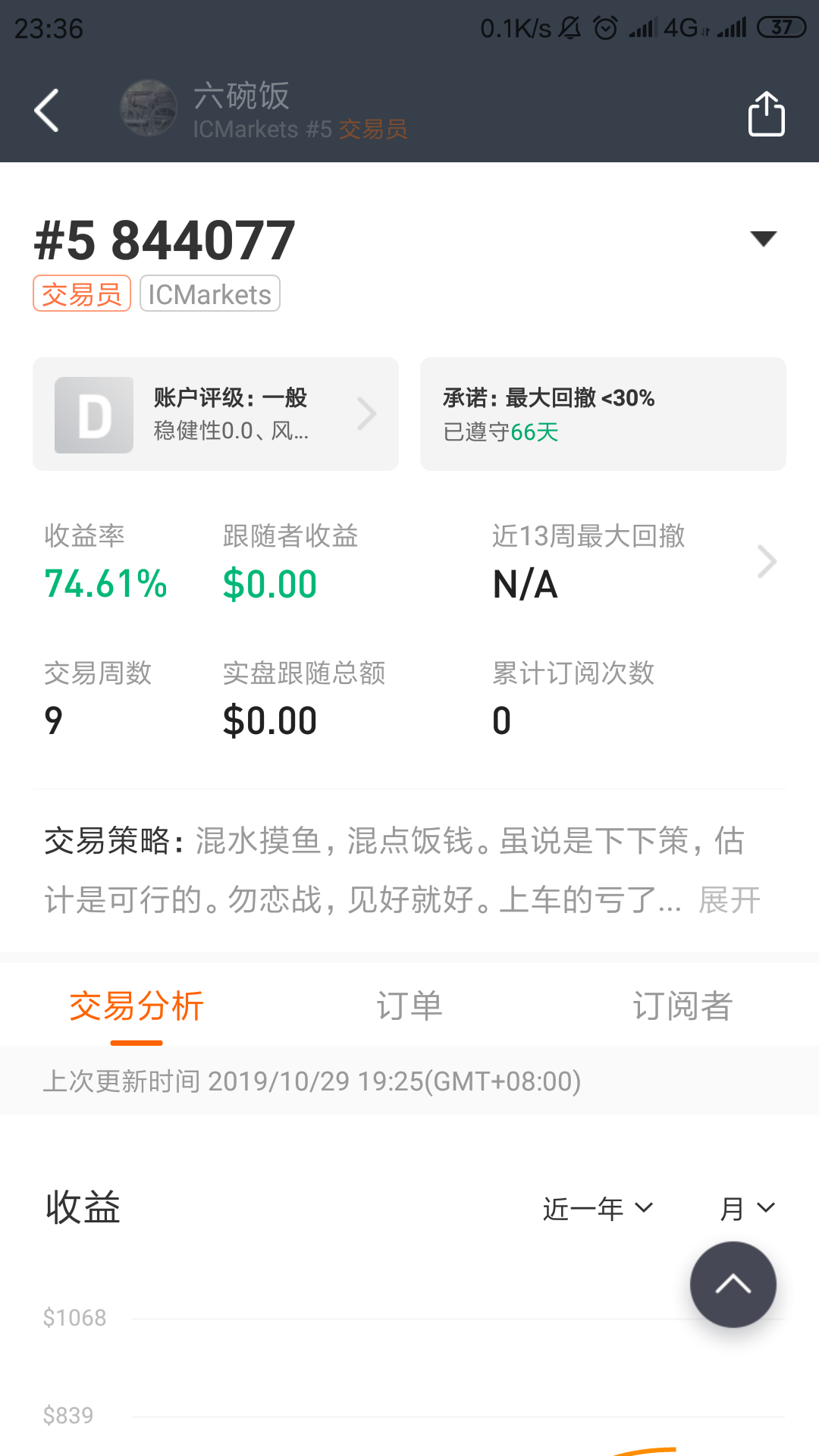The height and width of the screenshot is (1456, 819).
Task: Tap the ICMarkets broker tag
Action: [x=210, y=294]
